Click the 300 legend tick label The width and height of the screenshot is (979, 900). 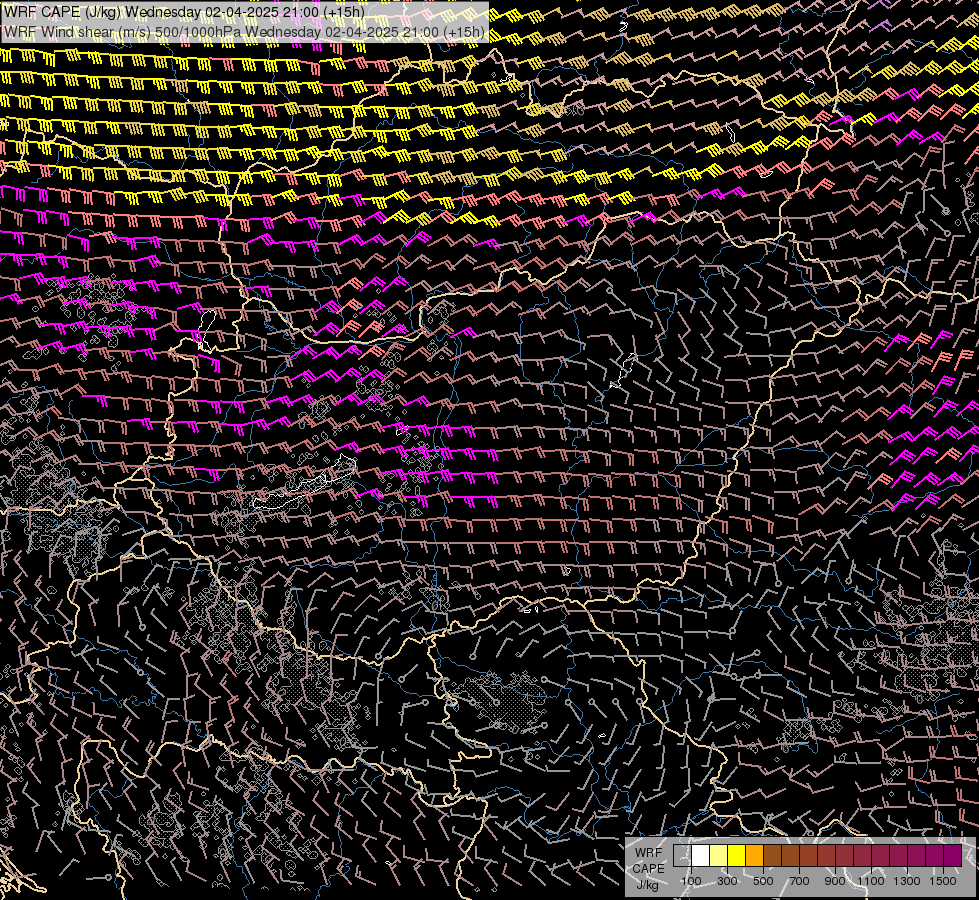point(727,881)
